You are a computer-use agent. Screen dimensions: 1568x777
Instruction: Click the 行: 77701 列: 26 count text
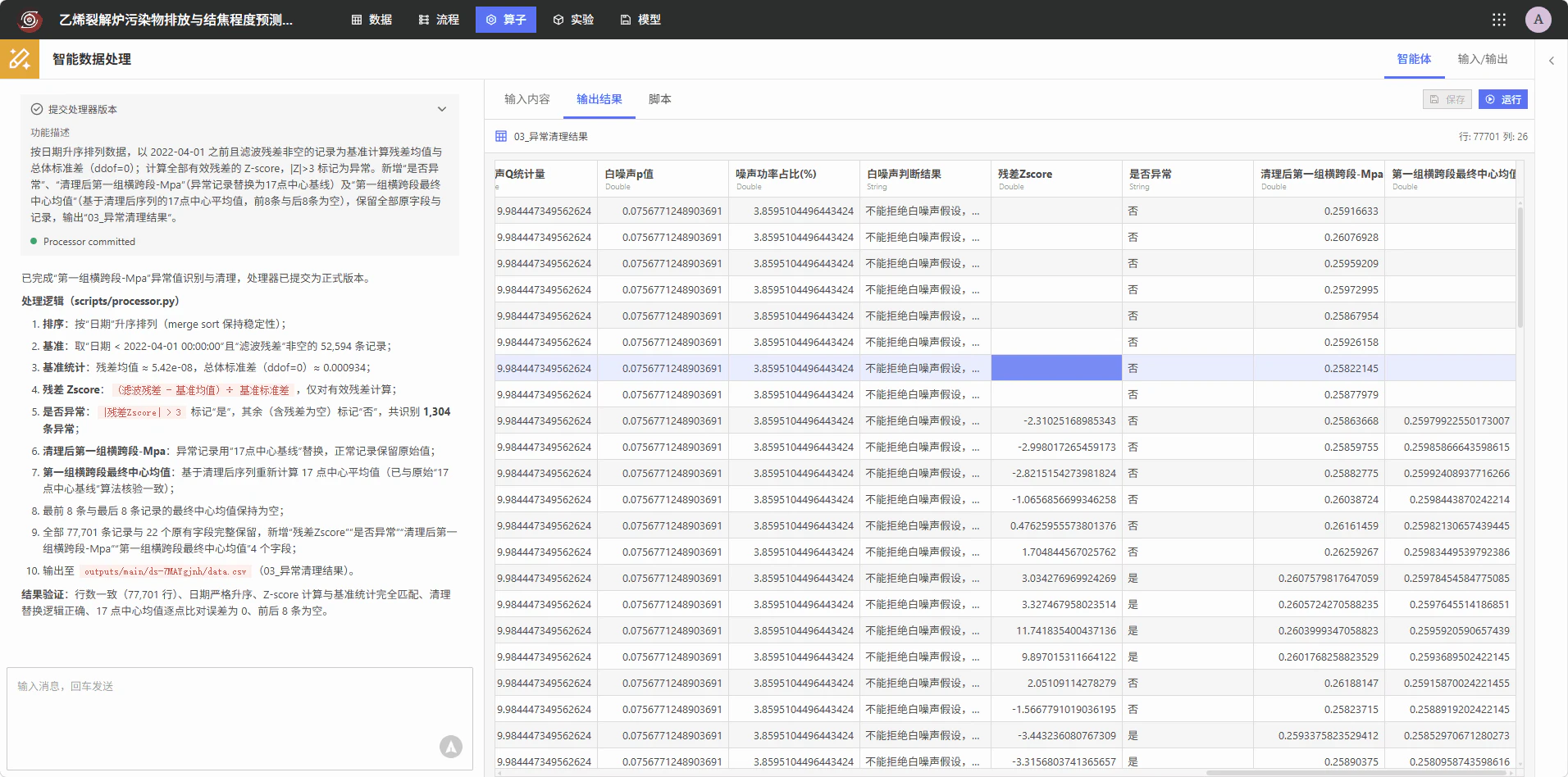point(1493,137)
